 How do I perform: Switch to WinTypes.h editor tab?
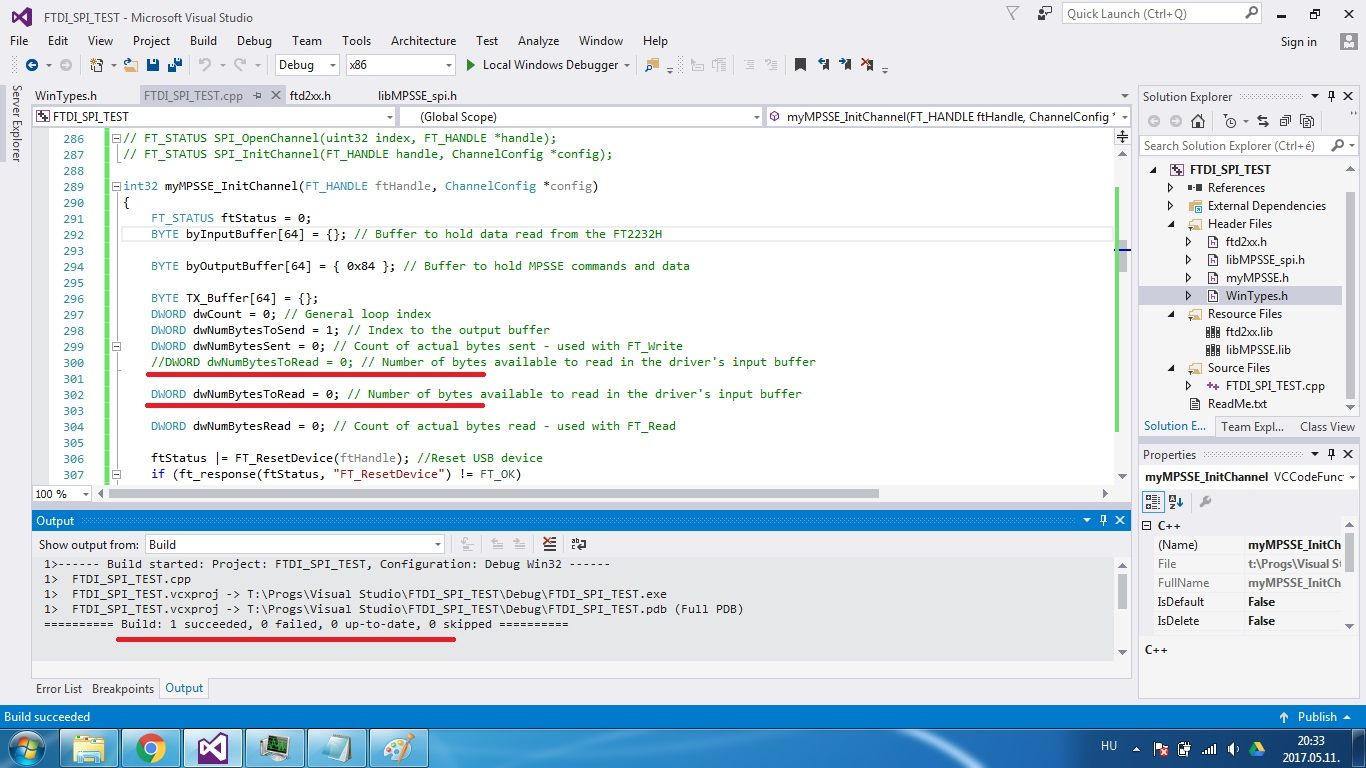[x=66, y=96]
